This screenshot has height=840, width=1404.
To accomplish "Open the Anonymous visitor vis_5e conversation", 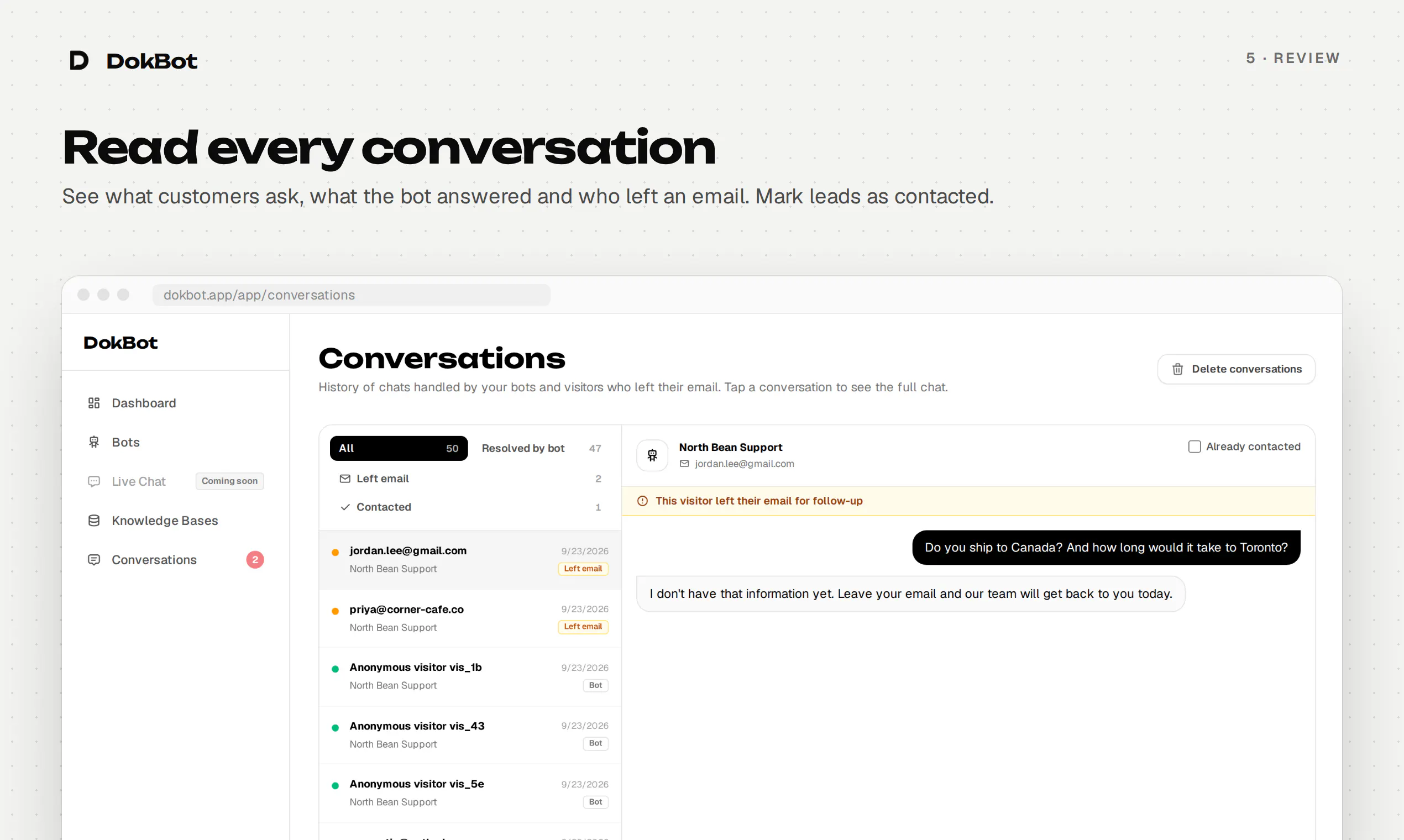I will point(470,793).
